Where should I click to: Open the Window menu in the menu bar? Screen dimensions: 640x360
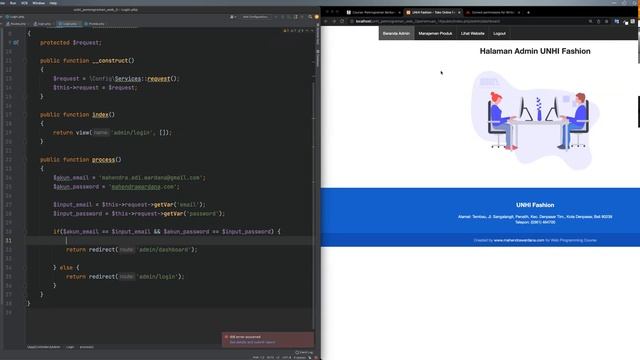pos(38,3)
